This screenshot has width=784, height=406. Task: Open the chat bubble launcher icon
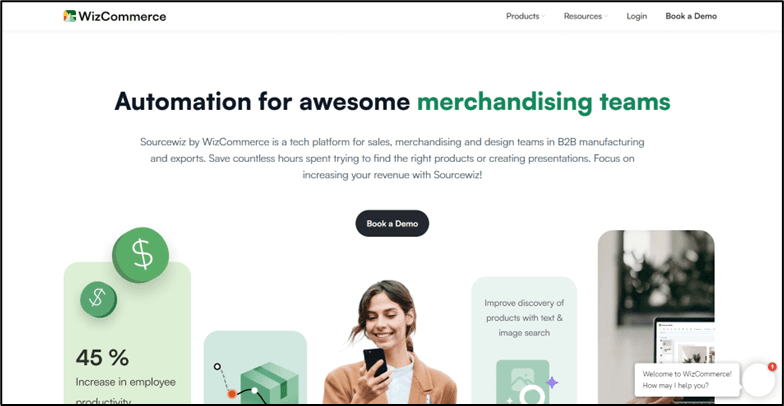758,380
